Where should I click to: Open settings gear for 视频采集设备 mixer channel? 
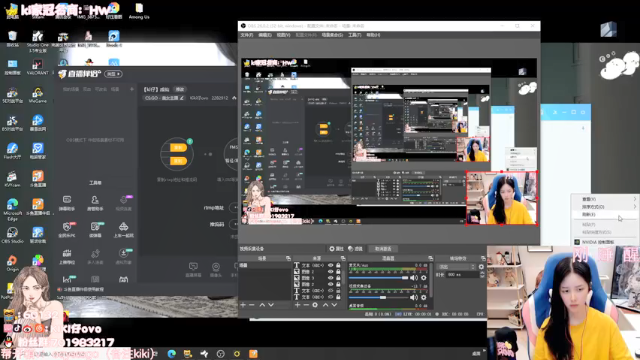pos(424,298)
